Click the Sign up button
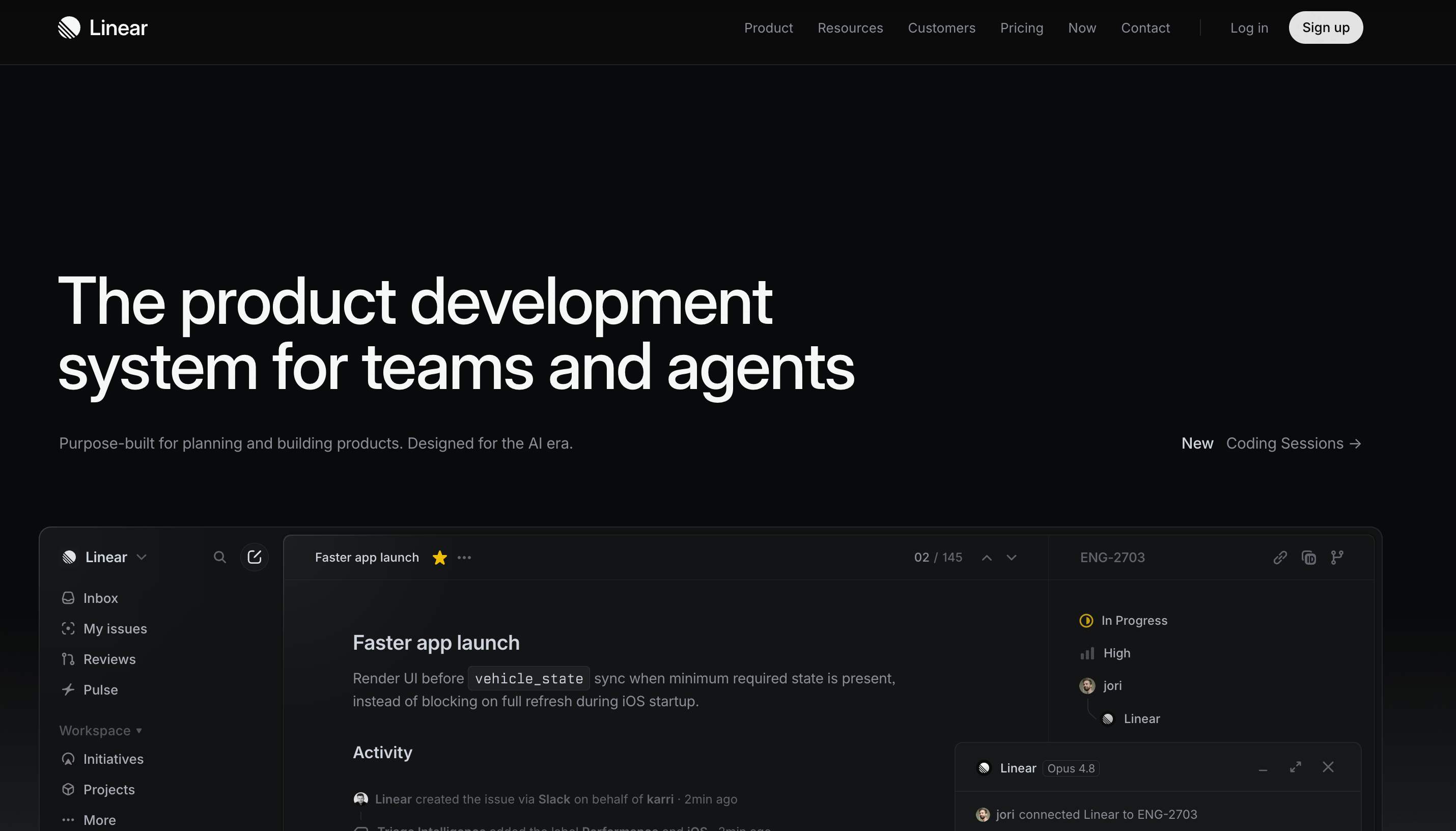Image resolution: width=1456 pixels, height=831 pixels. pyautogui.click(x=1325, y=27)
